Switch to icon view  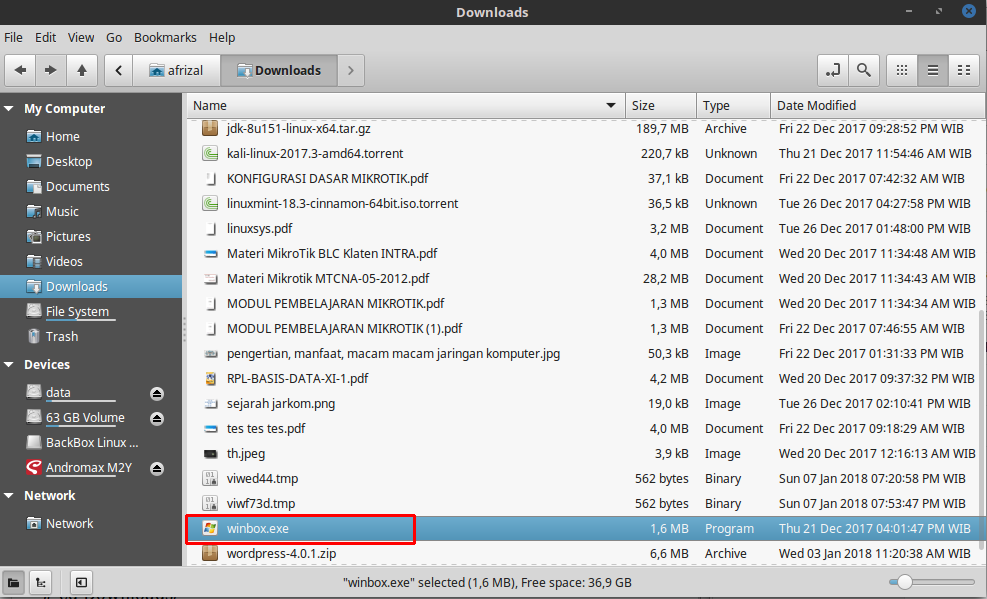902,70
